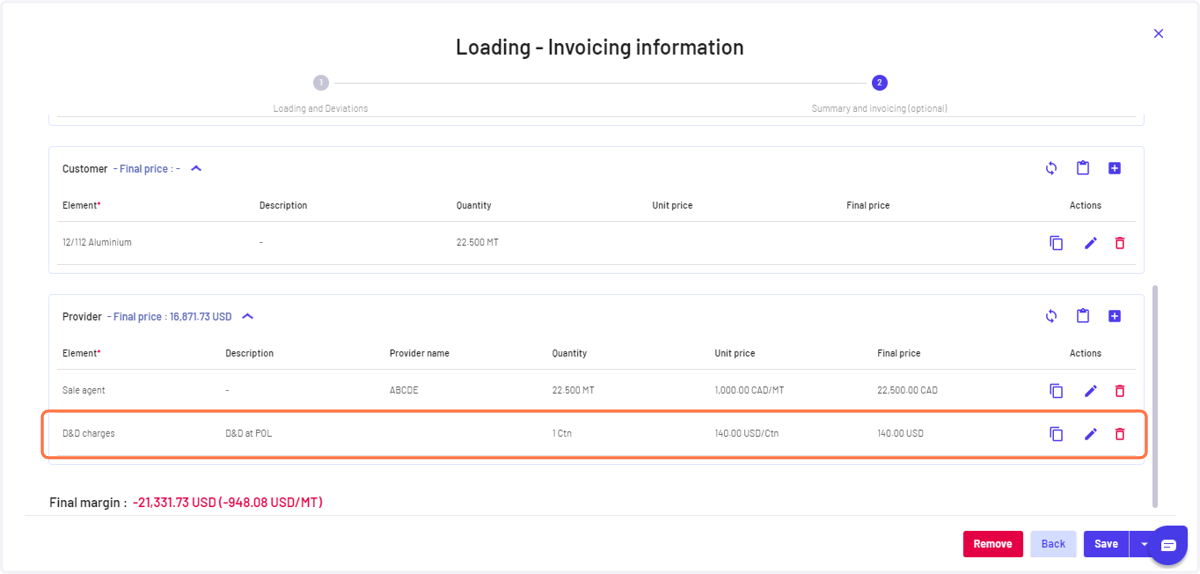Click the Customer Description column header
This screenshot has height=574, width=1200.
coord(283,205)
